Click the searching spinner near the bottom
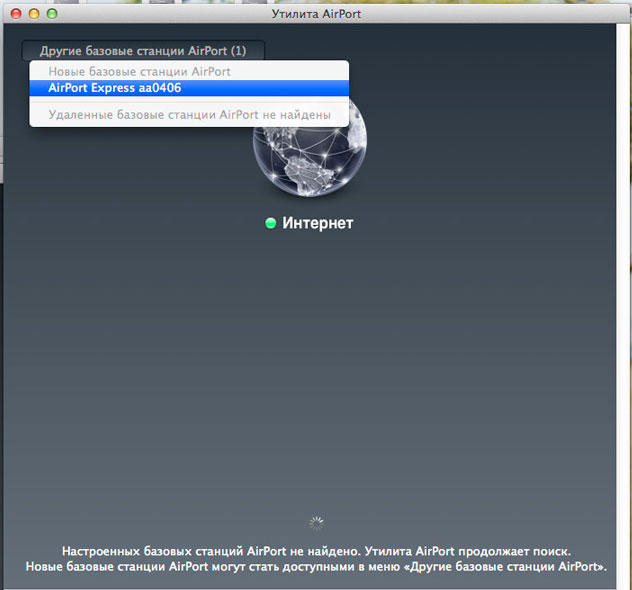Screen dimensions: 632x590 [x=316, y=523]
